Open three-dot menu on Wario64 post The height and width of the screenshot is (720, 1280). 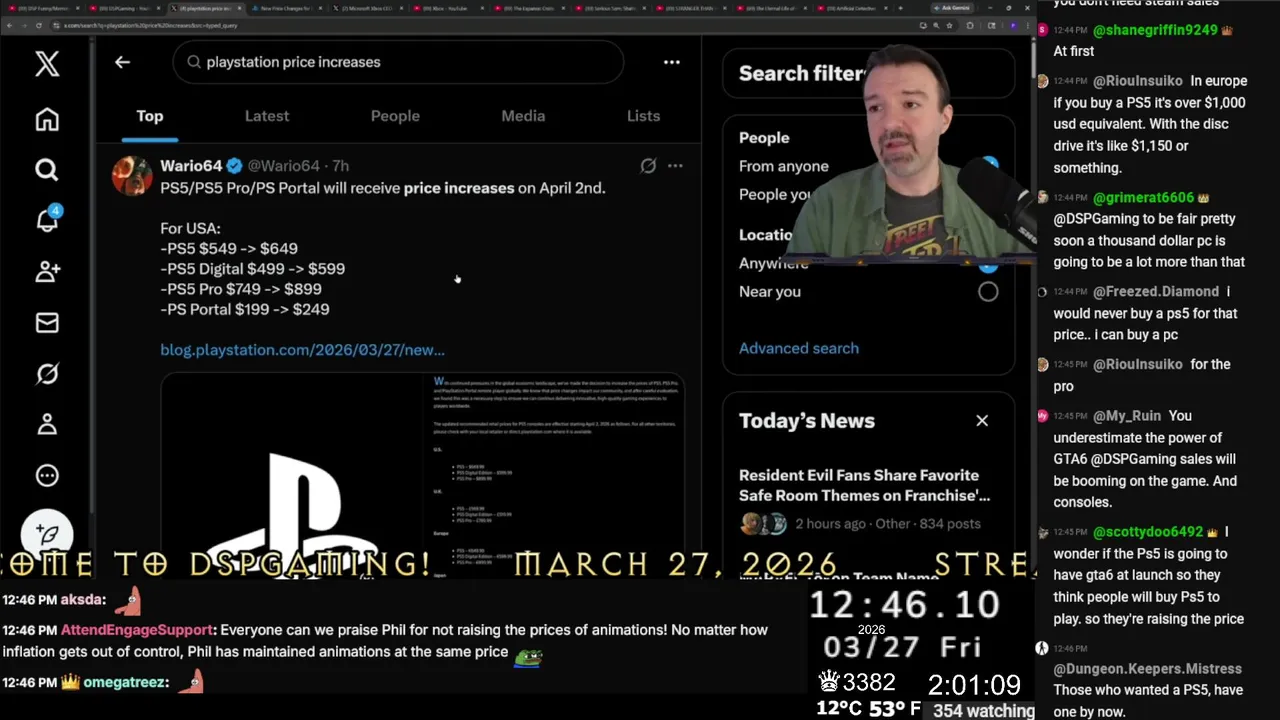pos(675,166)
